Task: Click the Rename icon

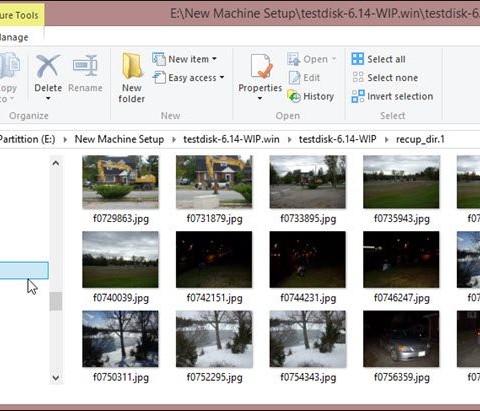Action: tap(85, 66)
